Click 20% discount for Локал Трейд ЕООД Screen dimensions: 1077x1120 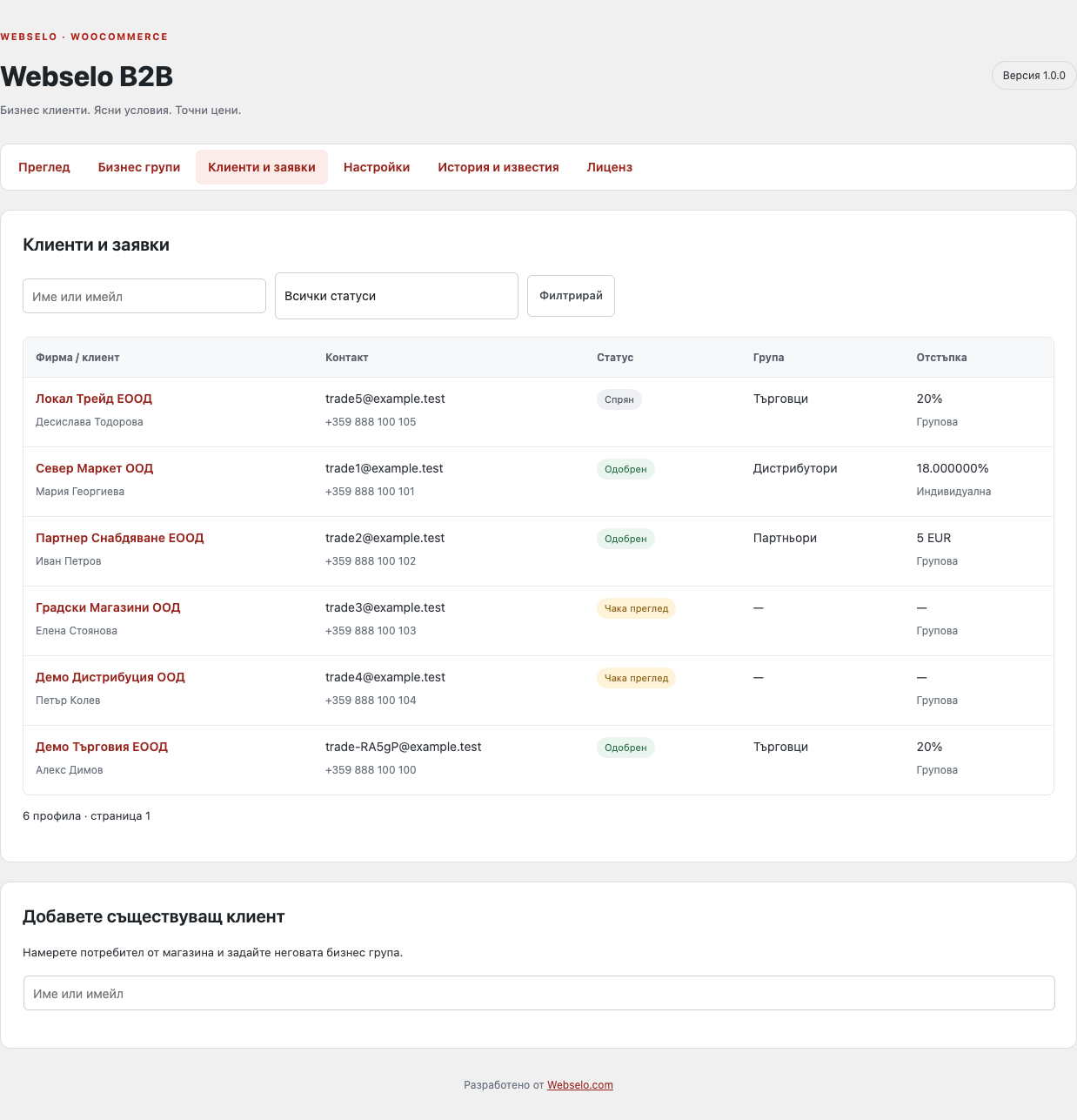[x=929, y=399]
